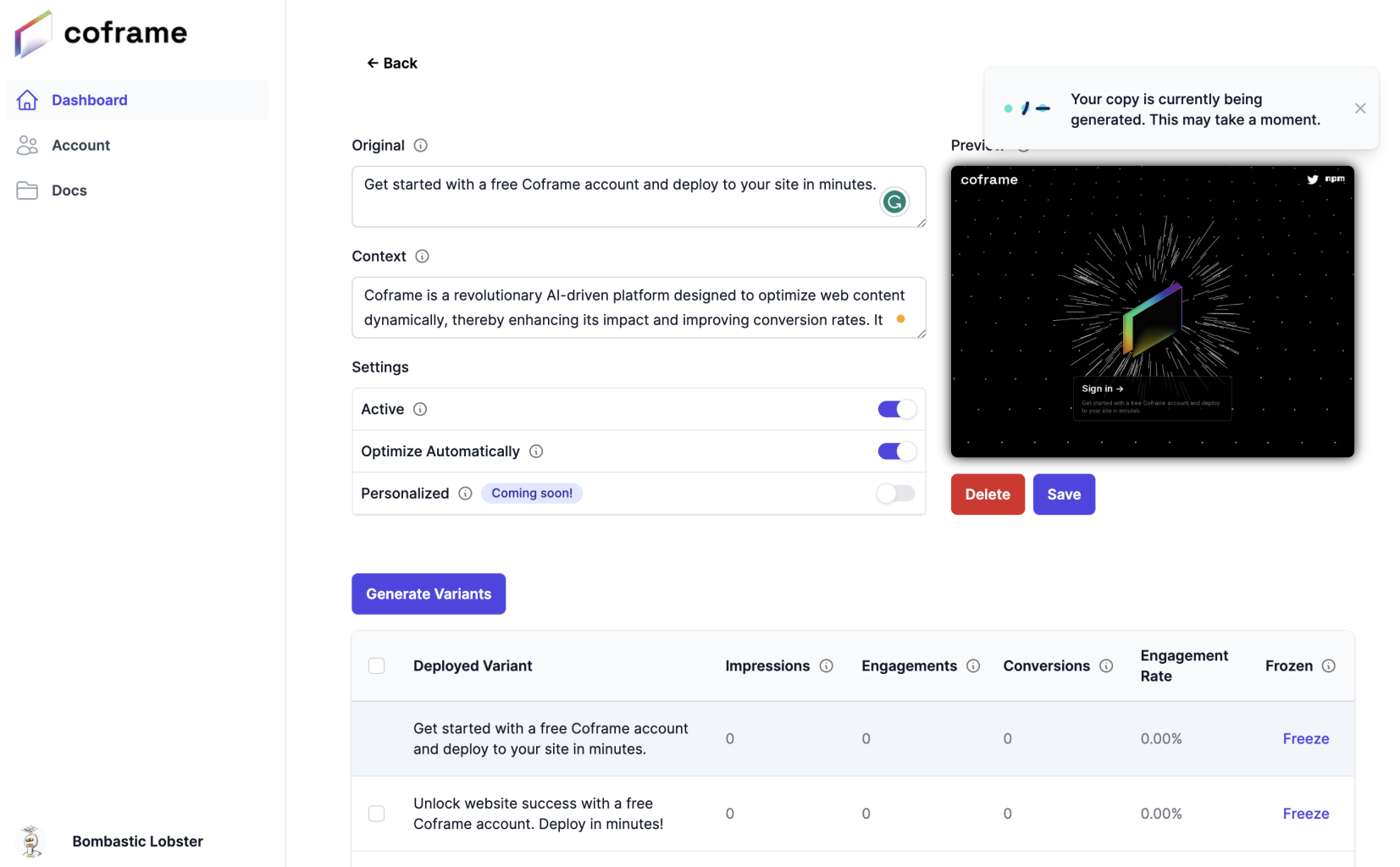The height and width of the screenshot is (867, 1400).
Task: Check the select-all checkbox in table header
Action: click(x=377, y=666)
